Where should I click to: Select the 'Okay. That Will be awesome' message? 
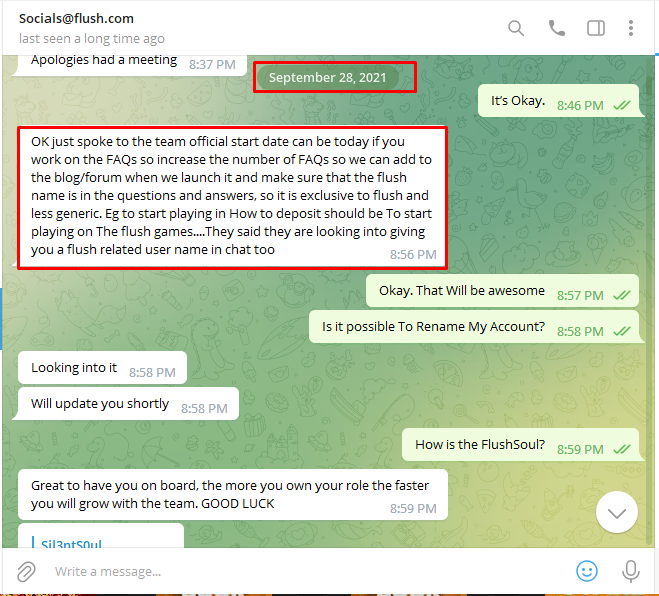502,291
